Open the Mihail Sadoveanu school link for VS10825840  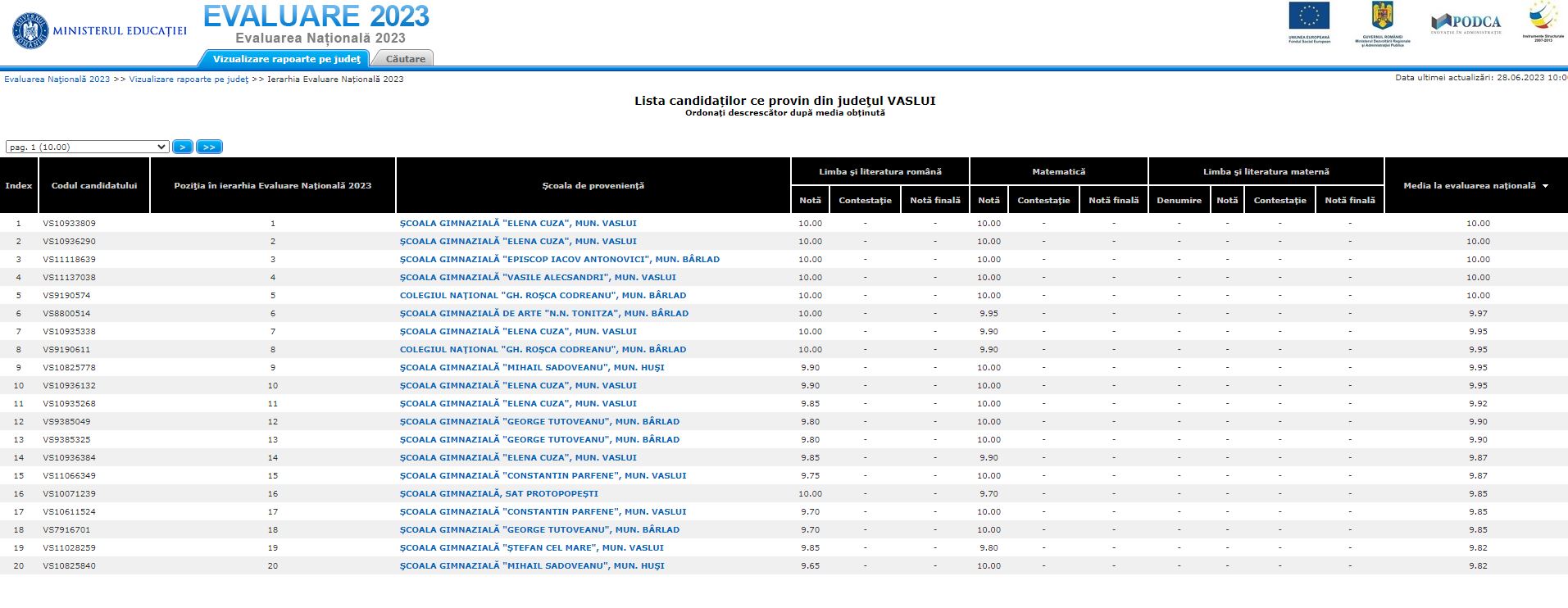[x=532, y=565]
